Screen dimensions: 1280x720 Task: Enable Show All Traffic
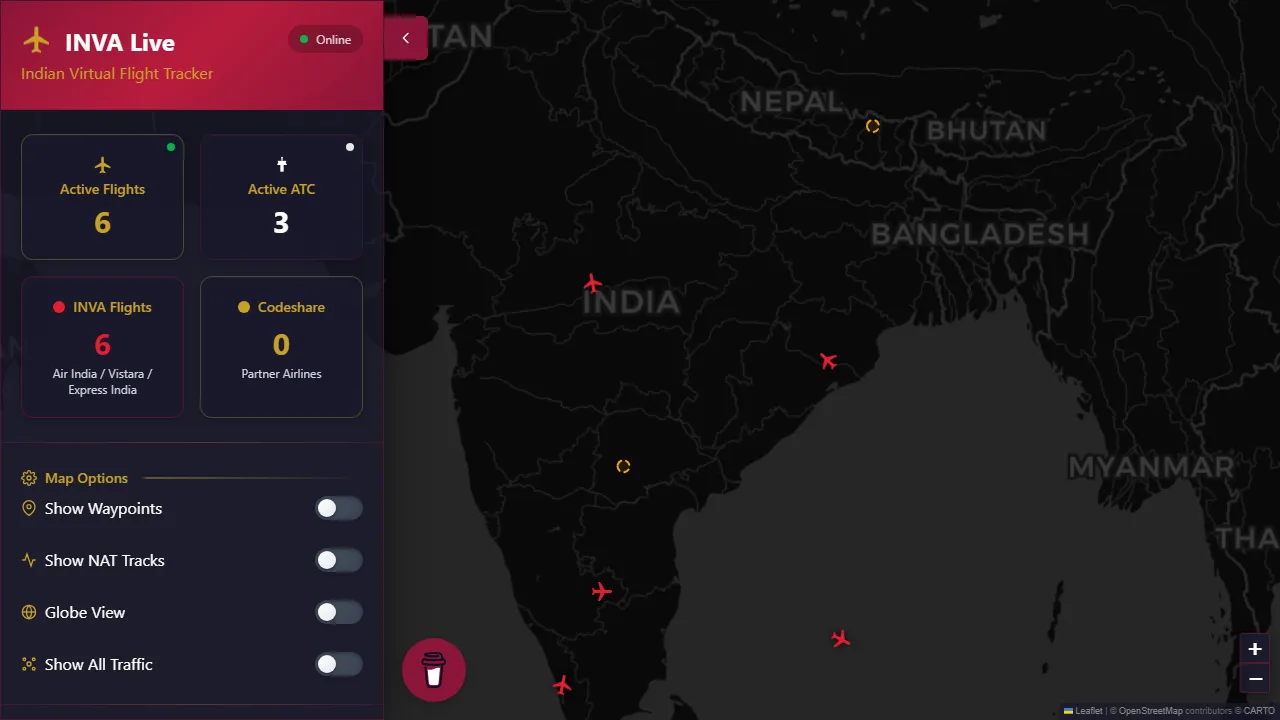pyautogui.click(x=339, y=664)
